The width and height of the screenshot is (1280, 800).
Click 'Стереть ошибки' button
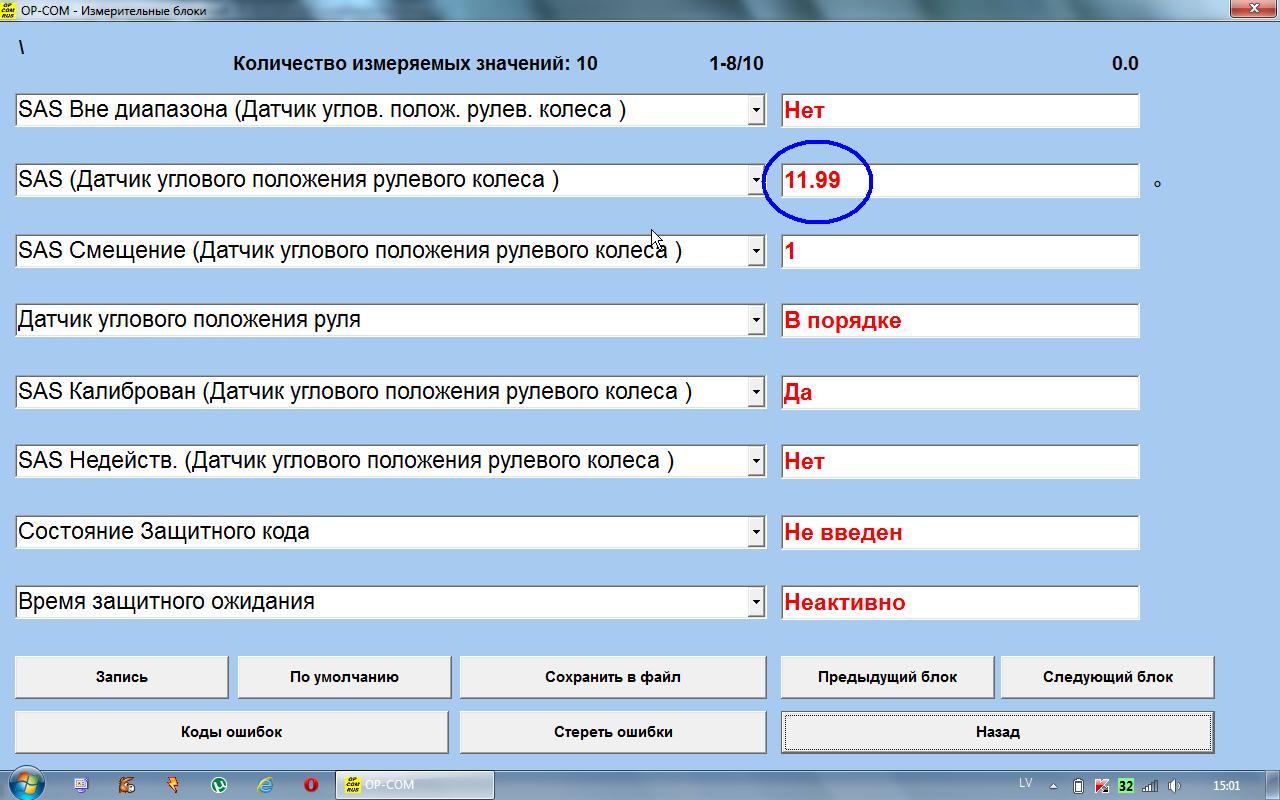pos(613,732)
